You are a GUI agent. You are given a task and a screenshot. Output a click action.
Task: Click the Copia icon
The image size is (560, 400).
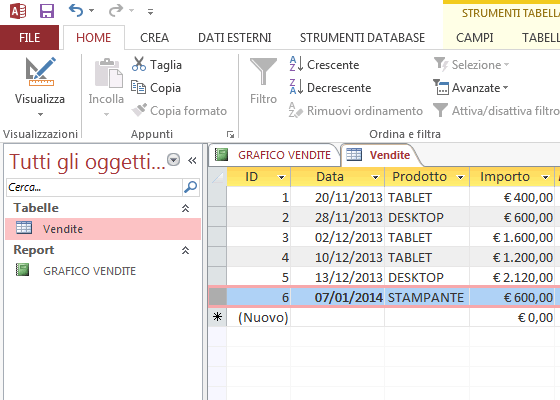(x=139, y=87)
